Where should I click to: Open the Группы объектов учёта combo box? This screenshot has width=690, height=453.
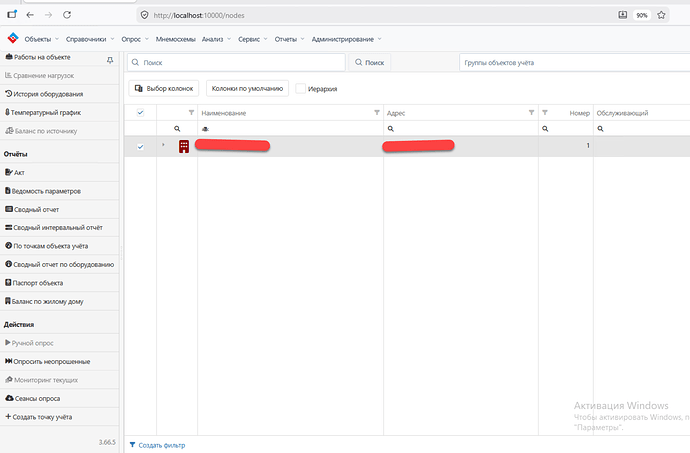pos(574,63)
